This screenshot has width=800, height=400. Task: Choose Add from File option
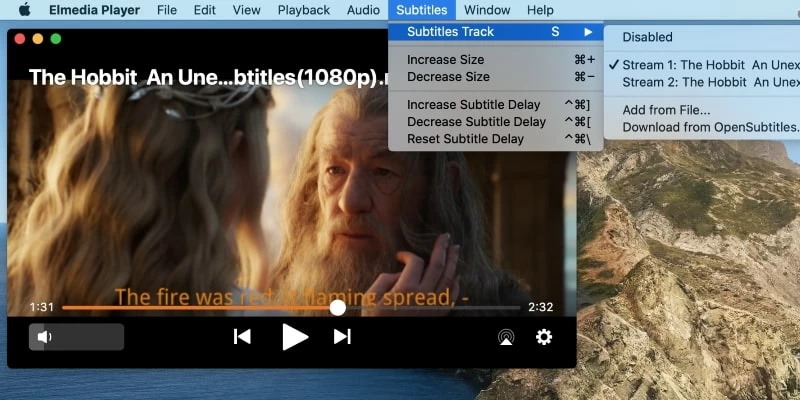702,110
